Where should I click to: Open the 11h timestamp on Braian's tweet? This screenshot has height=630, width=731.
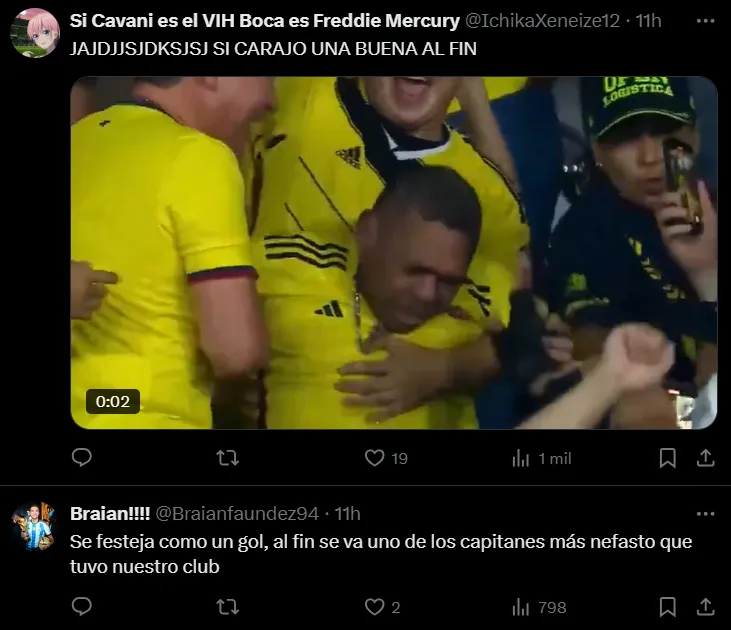click(x=347, y=513)
